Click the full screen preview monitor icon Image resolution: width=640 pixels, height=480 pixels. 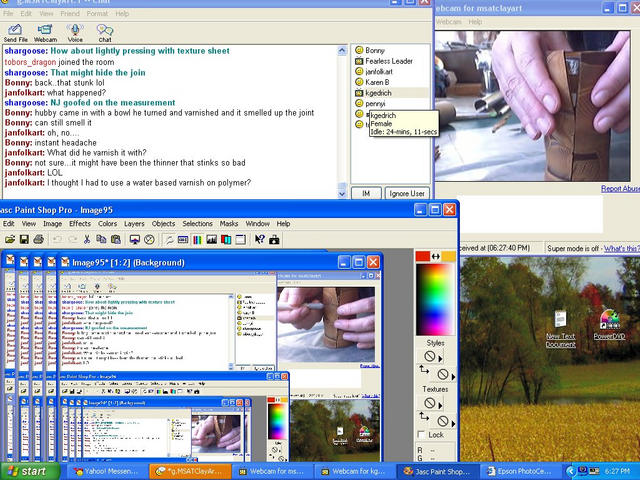tap(135, 240)
